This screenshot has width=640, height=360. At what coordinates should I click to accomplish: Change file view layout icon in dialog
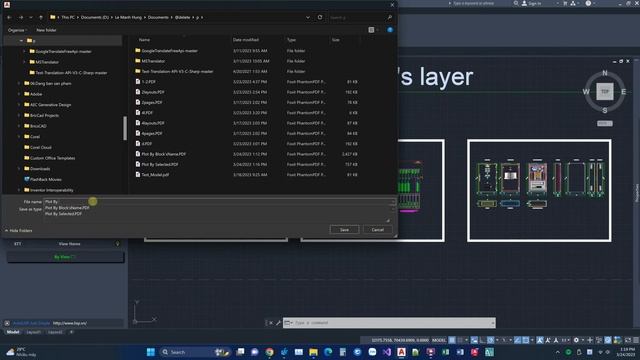[371, 30]
